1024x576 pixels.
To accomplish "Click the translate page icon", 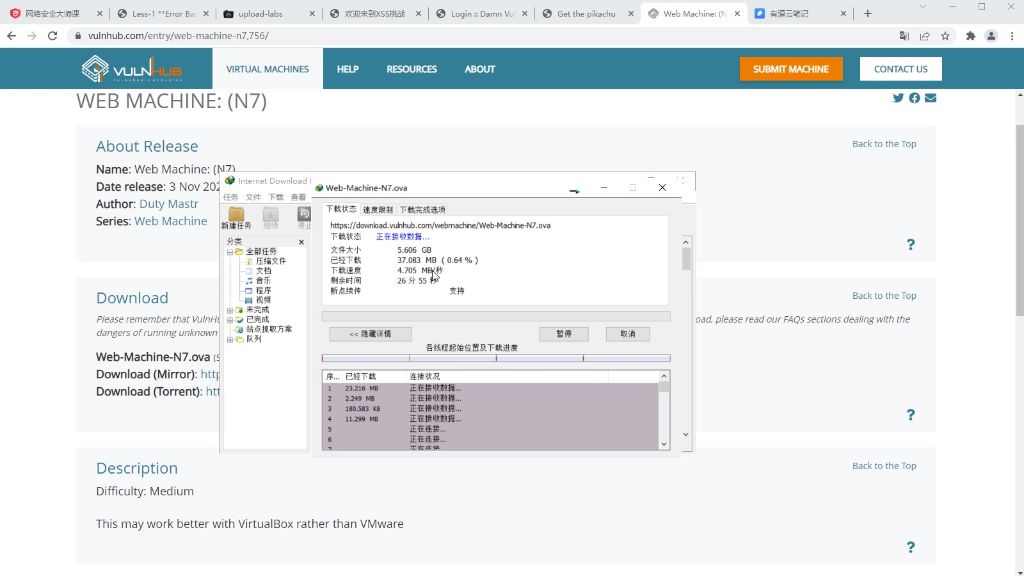I will 904,36.
